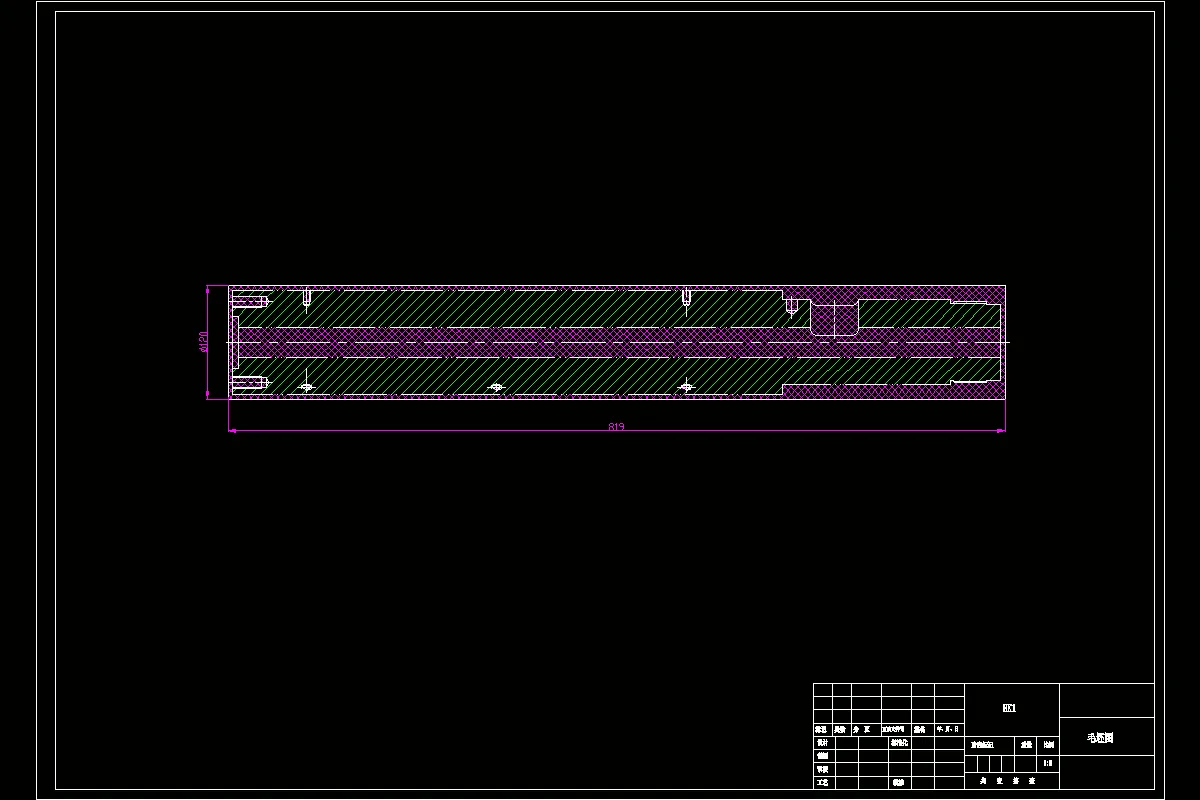
Task: Click the 1:1 scale value in title block
Action: point(1047,763)
